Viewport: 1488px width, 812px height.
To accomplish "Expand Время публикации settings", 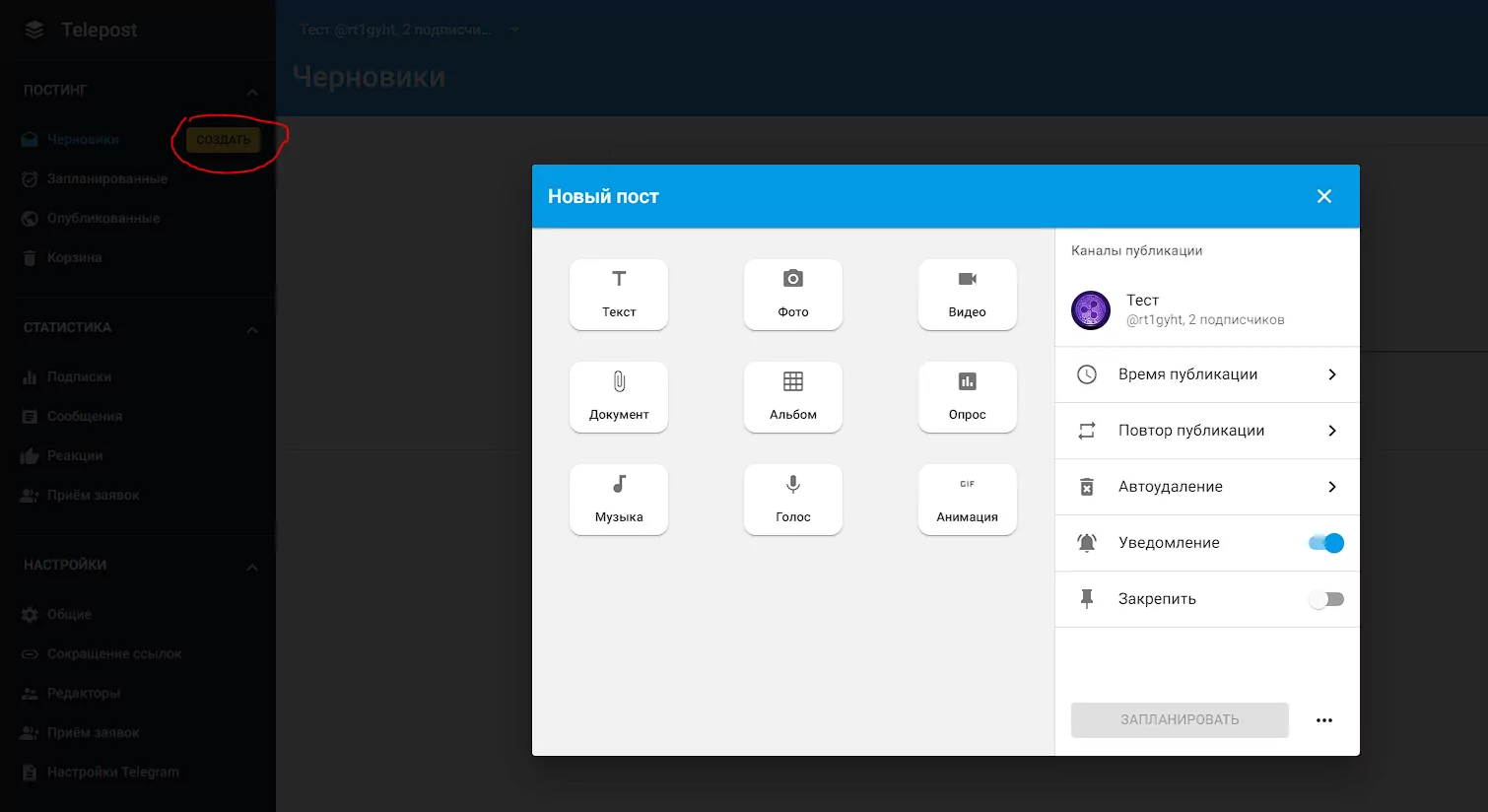I will 1207,374.
